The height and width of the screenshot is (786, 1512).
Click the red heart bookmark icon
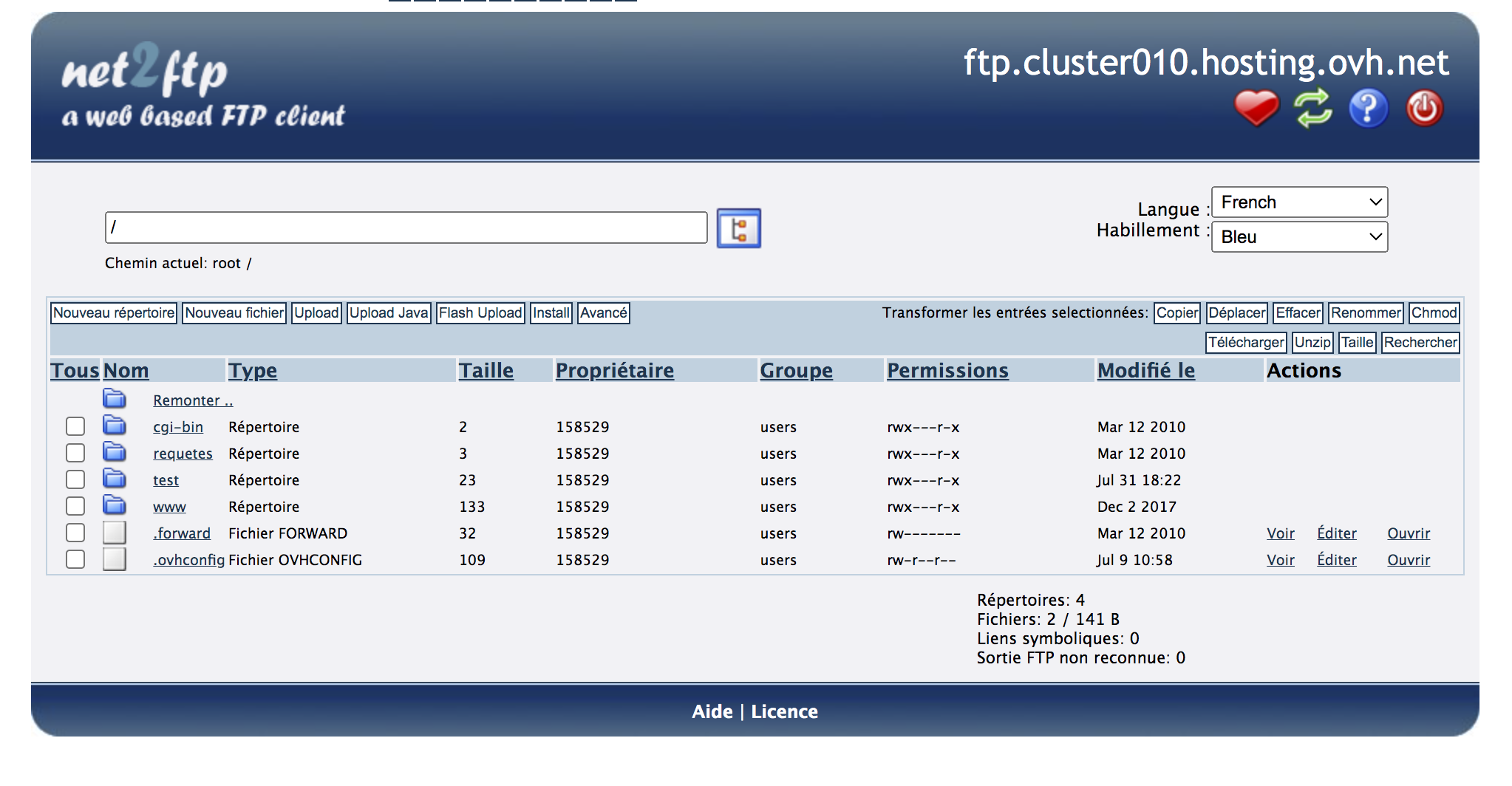[1256, 109]
